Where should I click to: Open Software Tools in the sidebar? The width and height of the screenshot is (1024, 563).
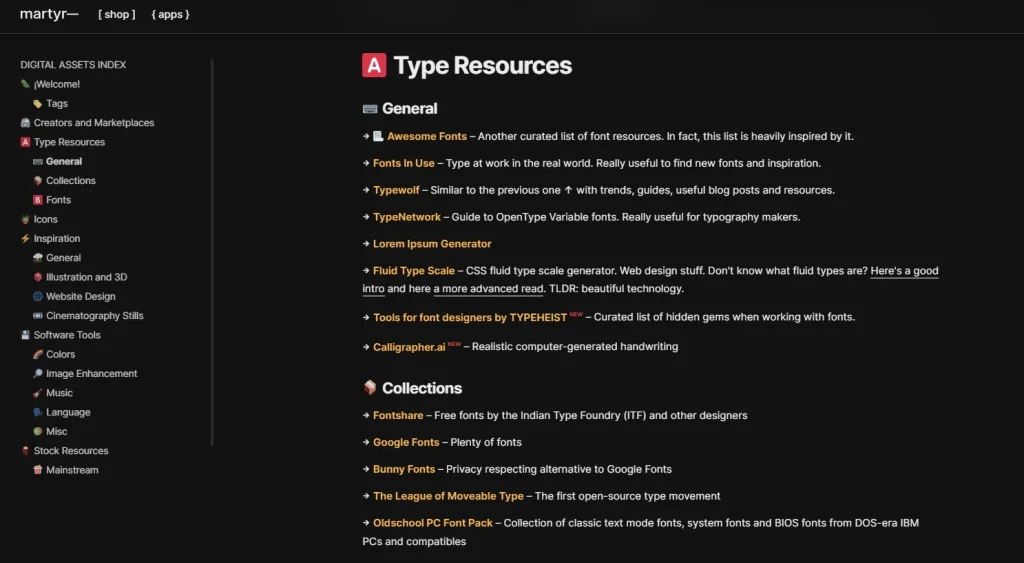pyautogui.click(x=67, y=335)
